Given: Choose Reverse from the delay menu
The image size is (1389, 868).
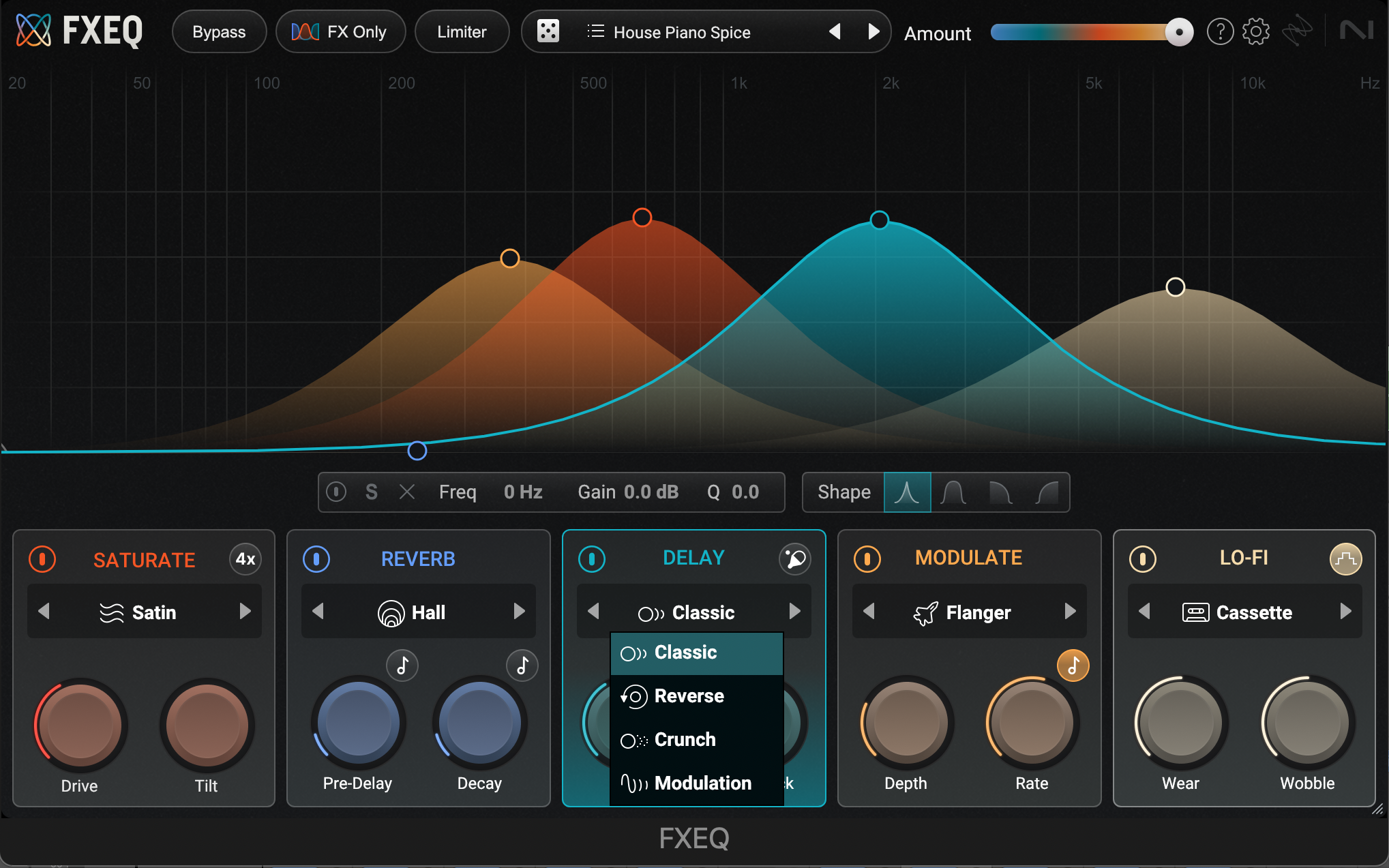Looking at the screenshot, I should pos(689,696).
